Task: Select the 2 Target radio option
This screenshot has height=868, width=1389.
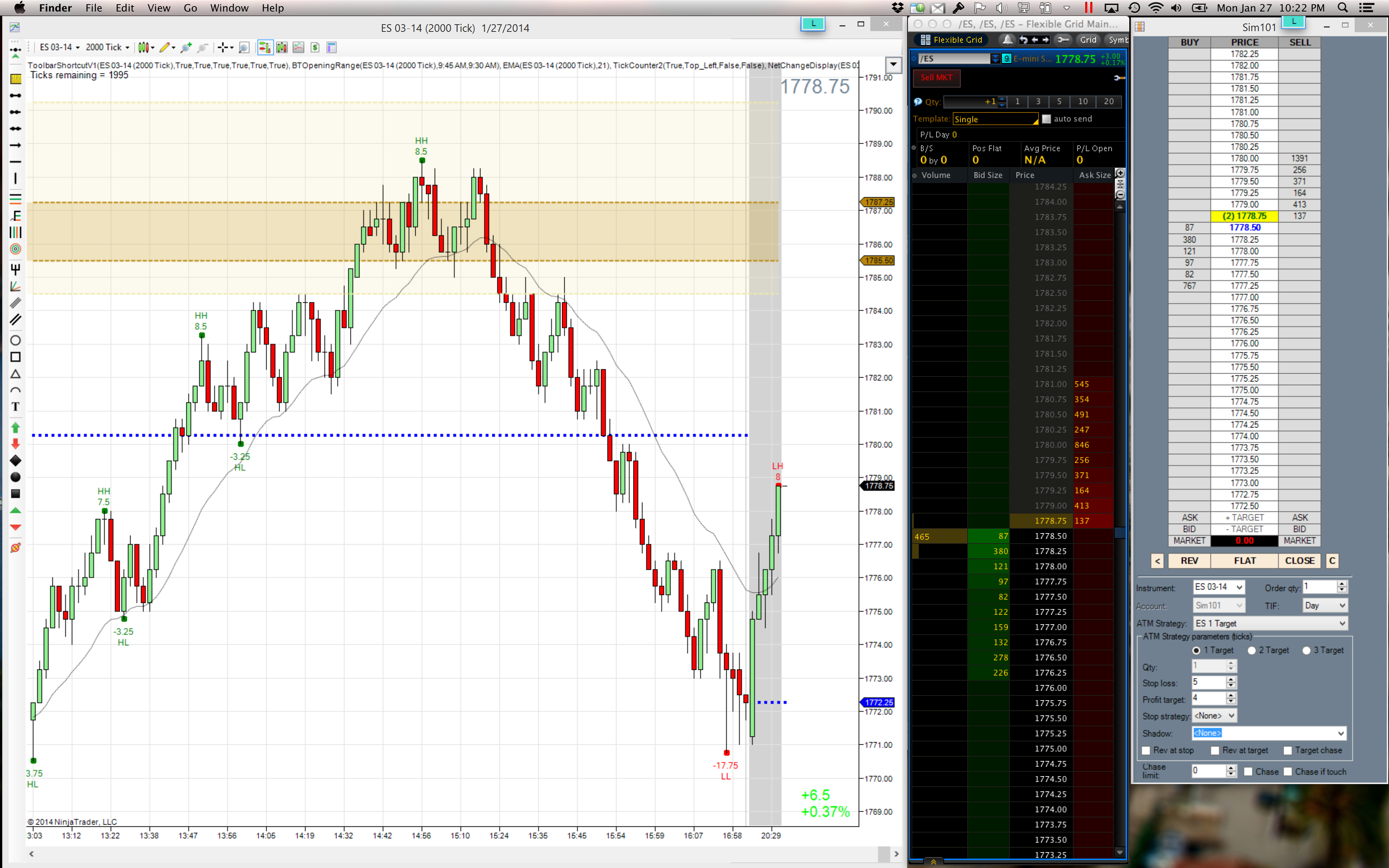Action: tap(1251, 650)
